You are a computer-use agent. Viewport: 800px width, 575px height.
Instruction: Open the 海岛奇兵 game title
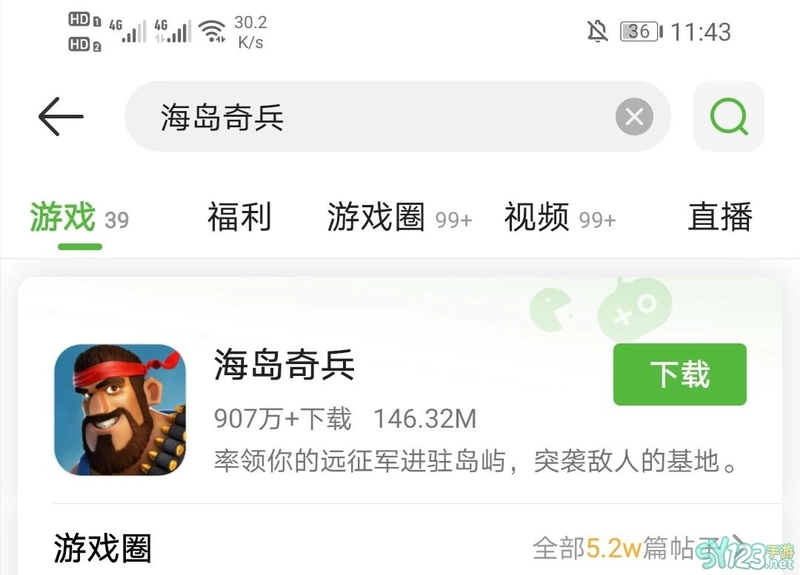coord(284,365)
